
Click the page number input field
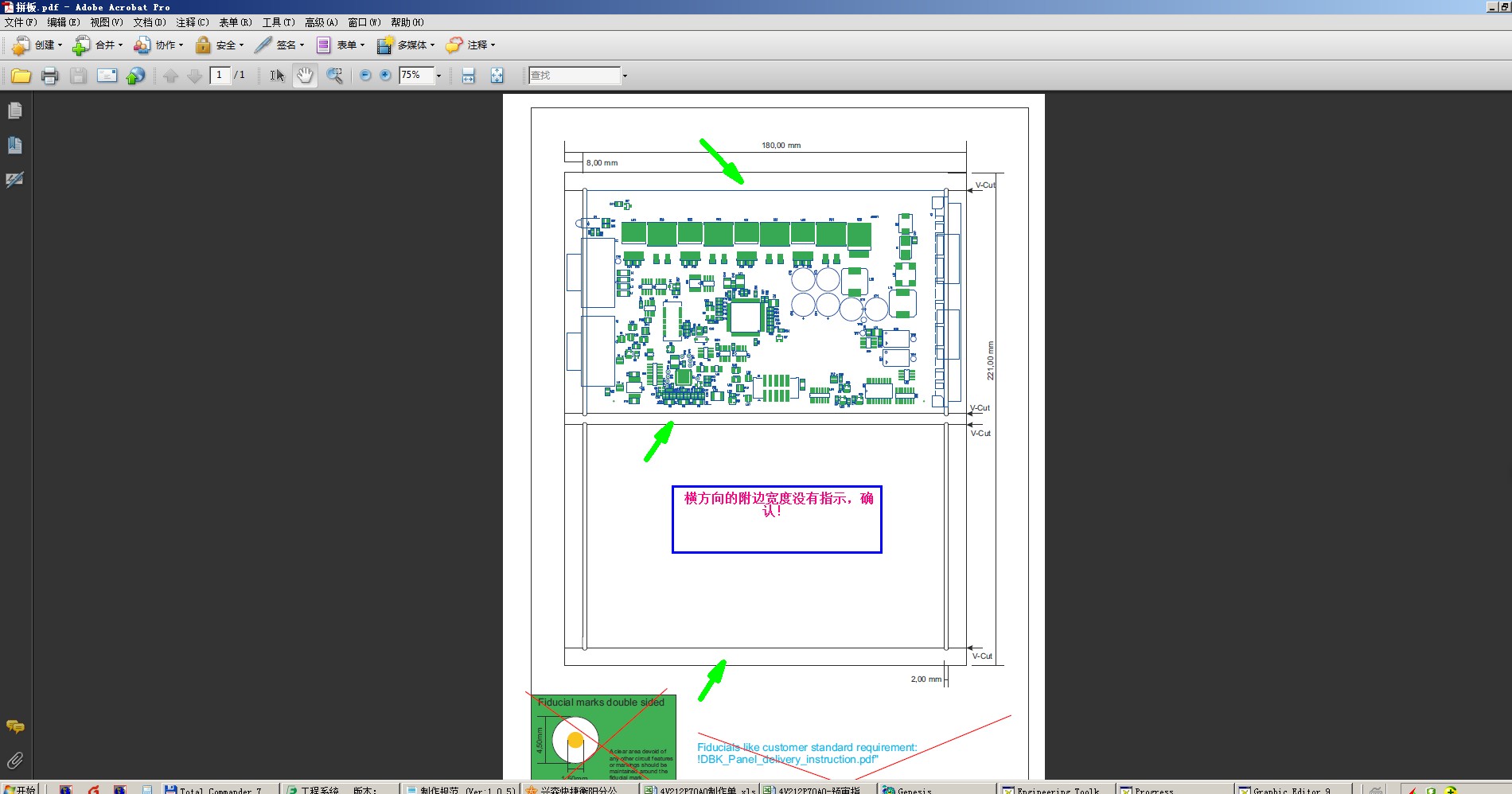(220, 75)
